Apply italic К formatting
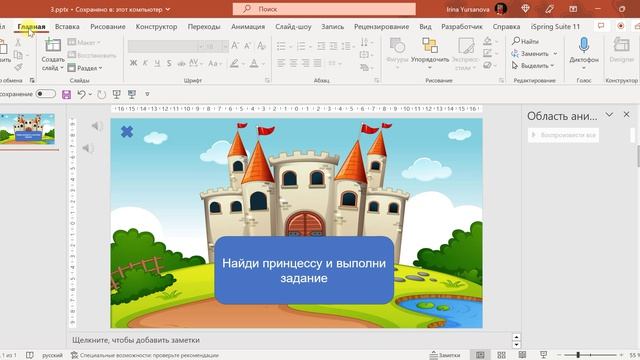 coord(145,63)
